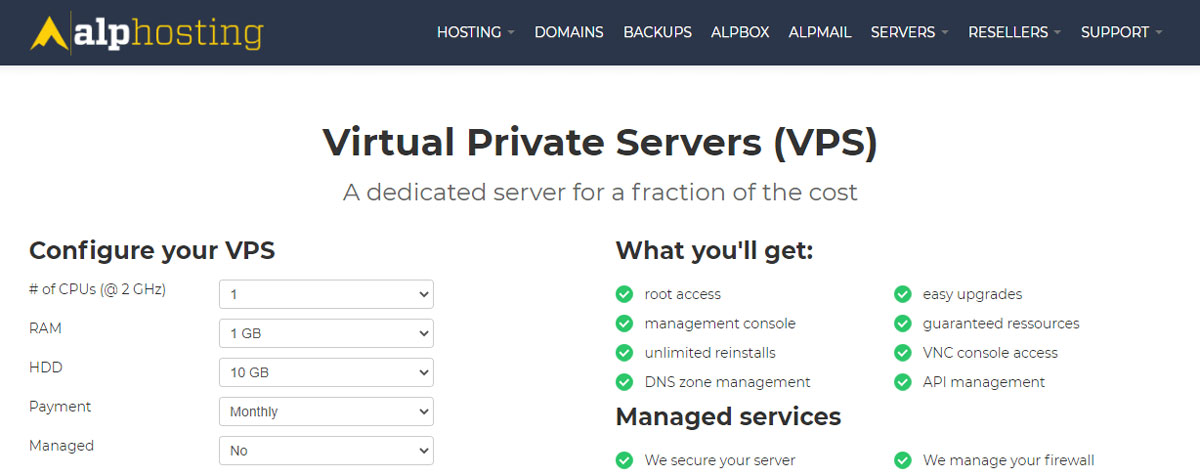
Task: Click the checkmark icon beside management console
Action: tap(624, 323)
